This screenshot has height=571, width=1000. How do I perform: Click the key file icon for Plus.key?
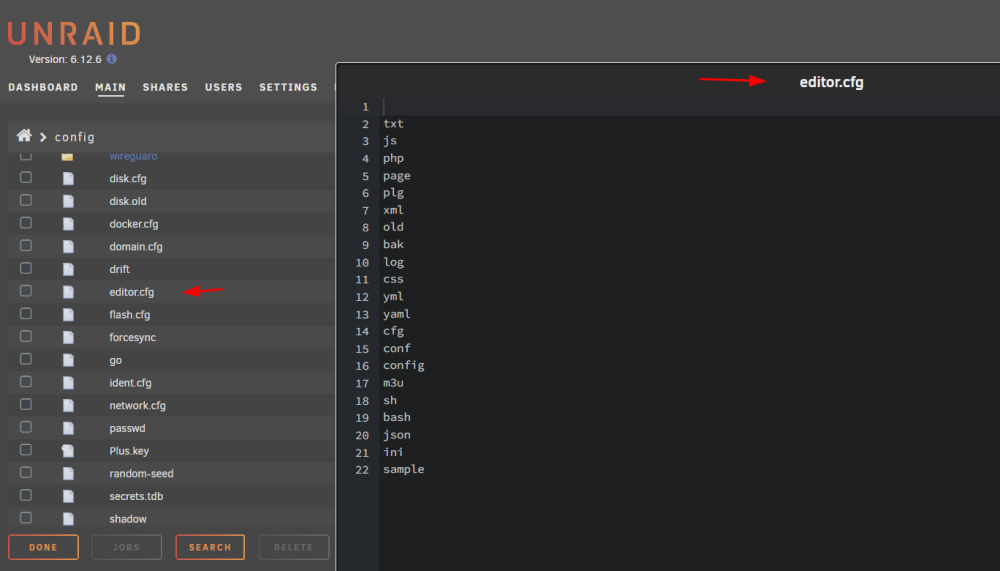(68, 450)
